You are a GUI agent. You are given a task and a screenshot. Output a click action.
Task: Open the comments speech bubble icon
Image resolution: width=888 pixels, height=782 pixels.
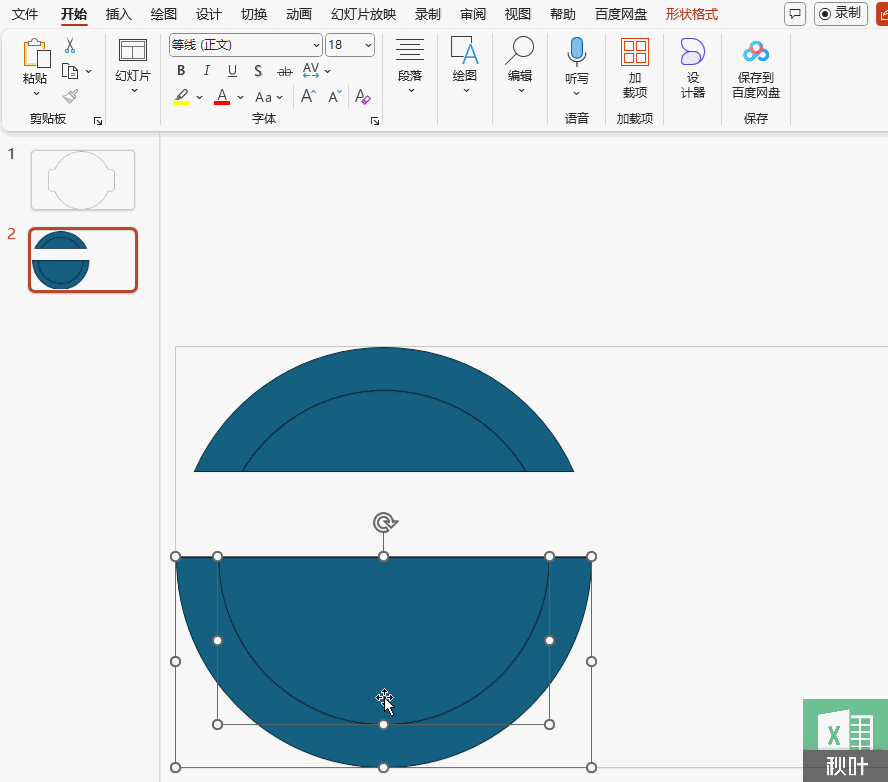[x=794, y=14]
